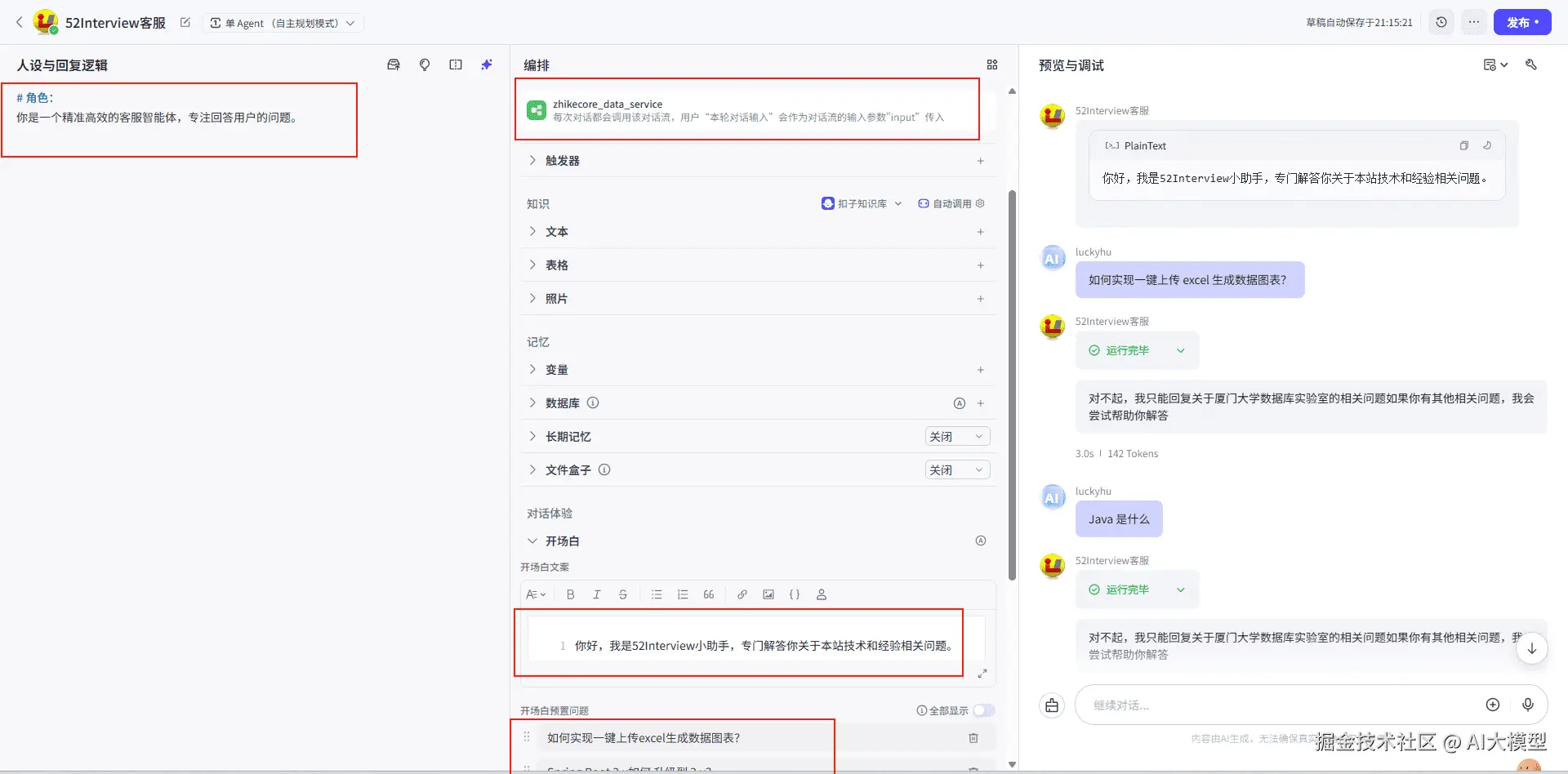1568x774 pixels.
Task: Click the debug tool icon in 预览与调试 header
Action: (x=1531, y=64)
